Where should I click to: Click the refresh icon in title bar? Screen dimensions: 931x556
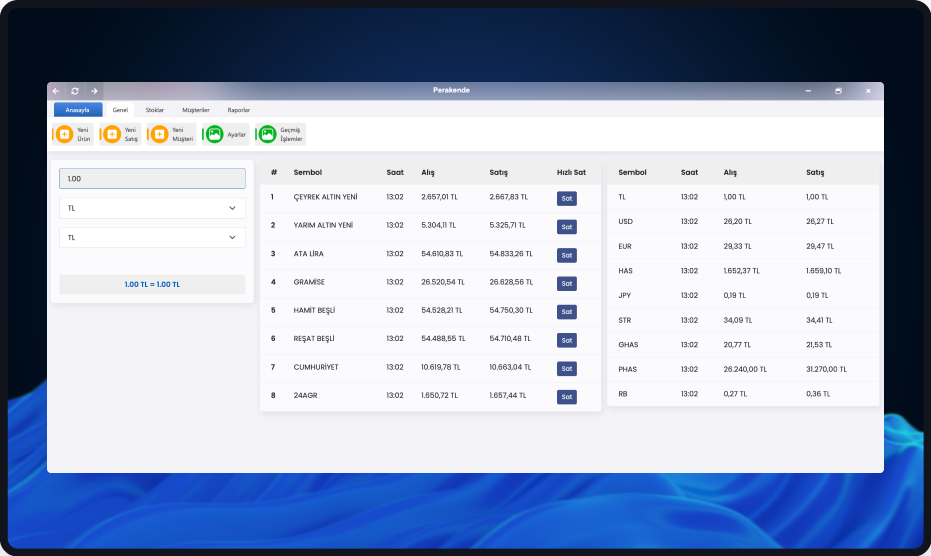tap(75, 91)
